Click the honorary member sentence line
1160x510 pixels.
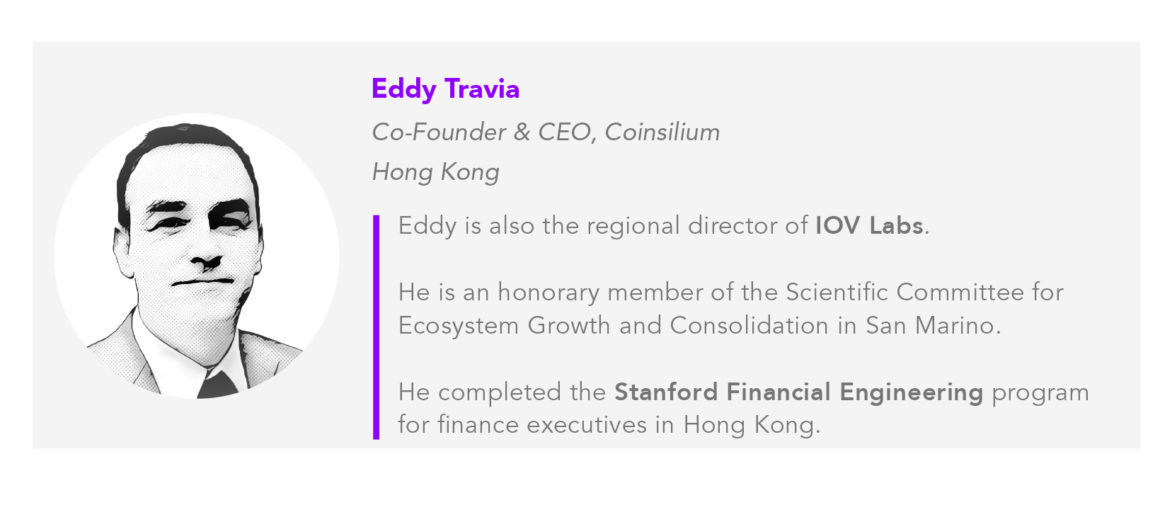731,292
